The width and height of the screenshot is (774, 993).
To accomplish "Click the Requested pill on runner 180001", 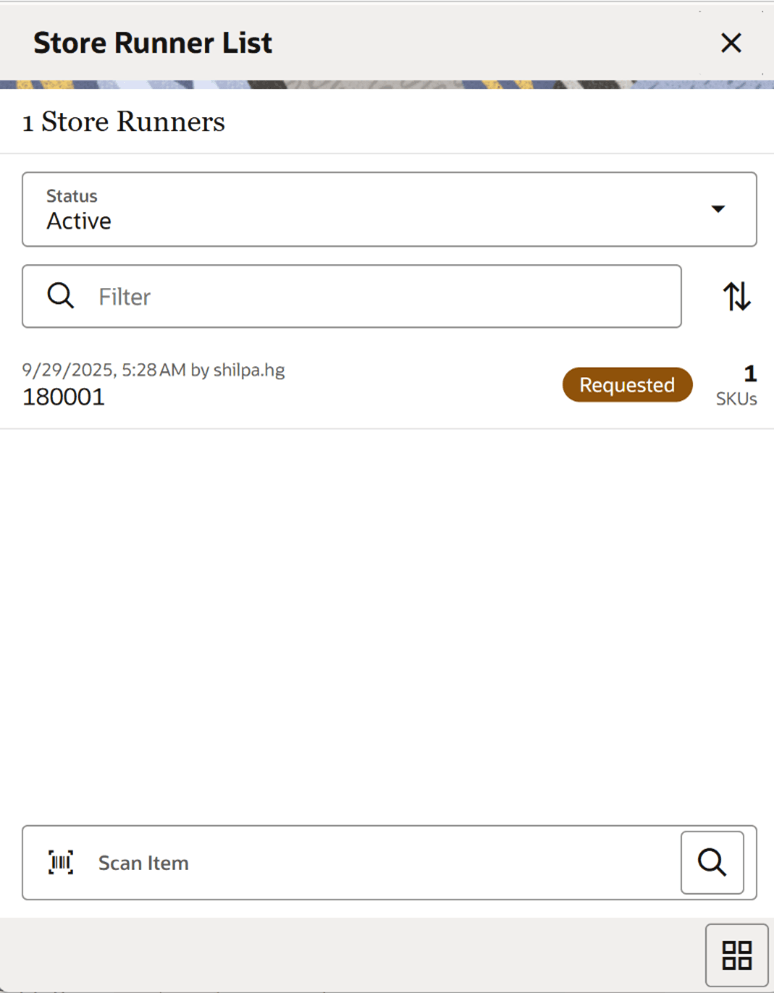I will (627, 385).
